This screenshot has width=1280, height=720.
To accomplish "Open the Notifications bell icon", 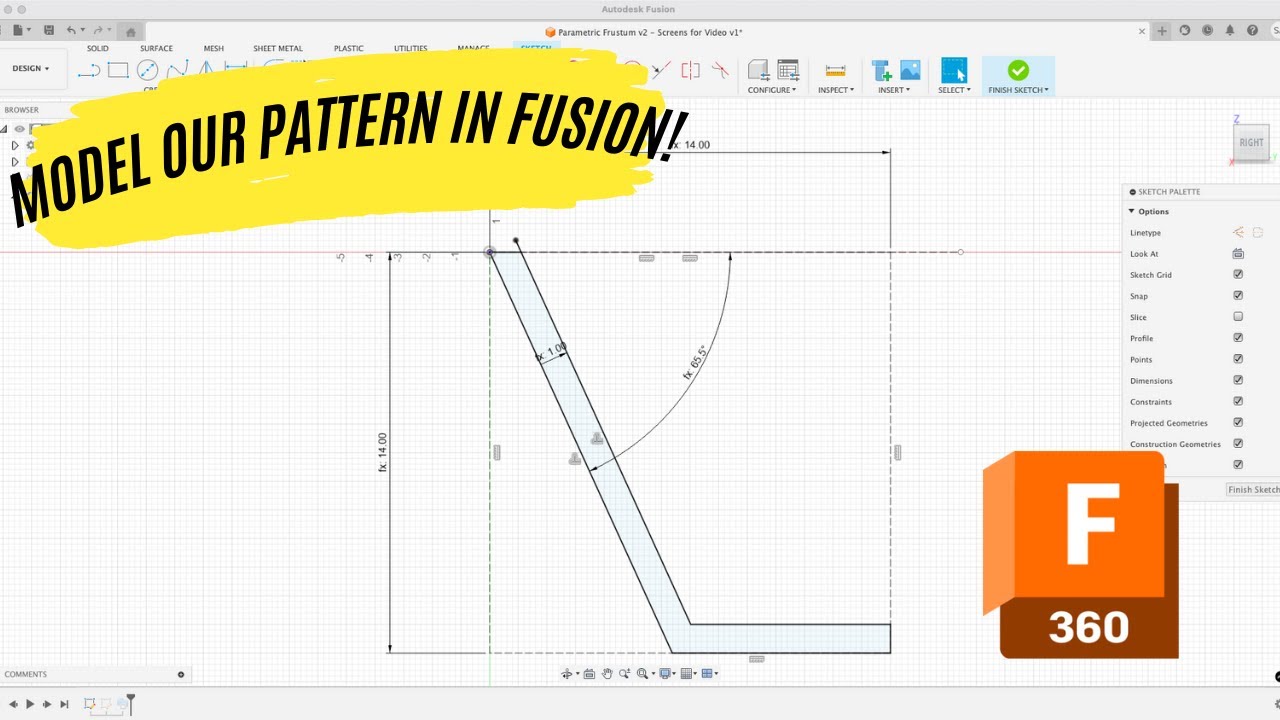I will coord(1230,31).
